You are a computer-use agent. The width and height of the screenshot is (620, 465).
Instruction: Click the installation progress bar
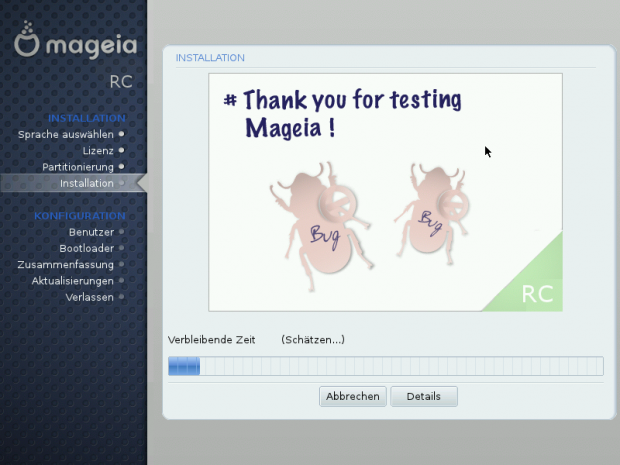click(x=385, y=367)
